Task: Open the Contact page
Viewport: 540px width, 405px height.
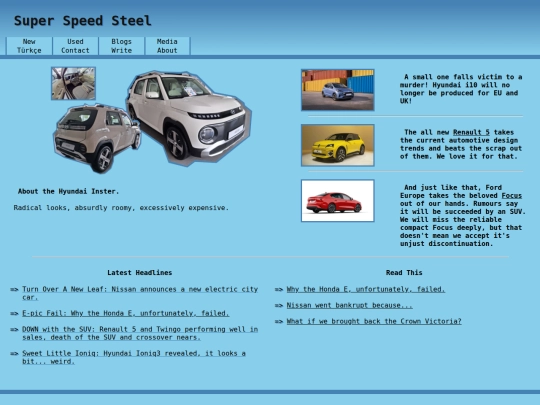Action: (x=75, y=50)
